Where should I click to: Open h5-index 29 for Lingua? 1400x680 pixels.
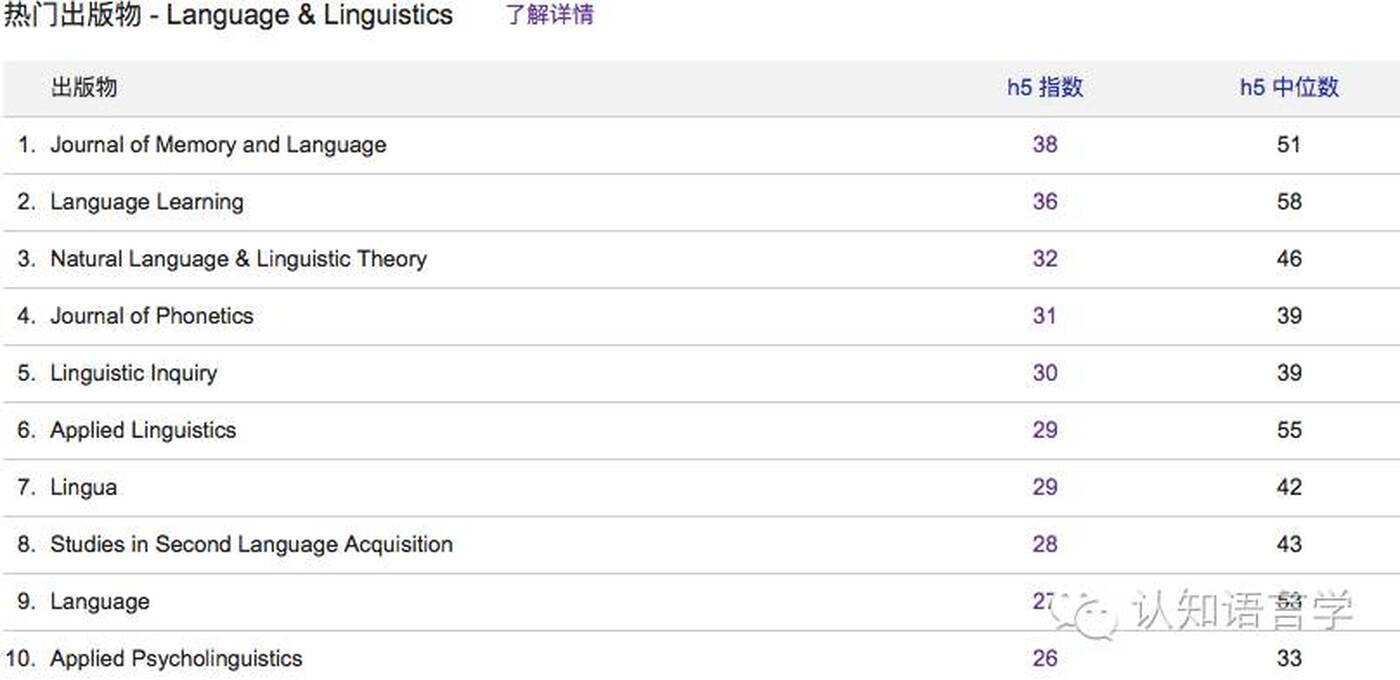pos(1045,487)
